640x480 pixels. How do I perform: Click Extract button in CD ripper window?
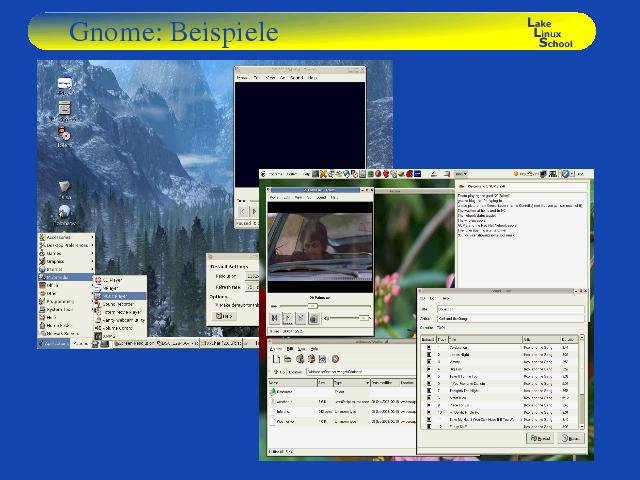click(540, 438)
